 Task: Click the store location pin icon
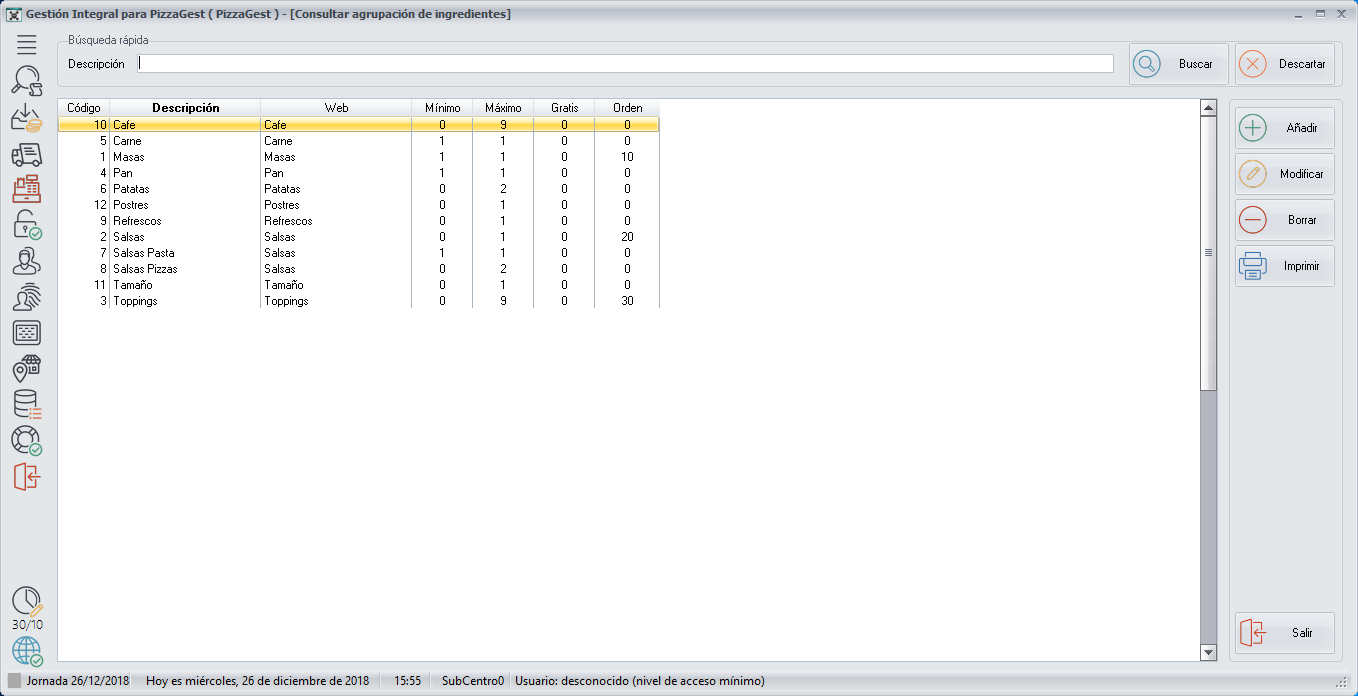[x=27, y=369]
